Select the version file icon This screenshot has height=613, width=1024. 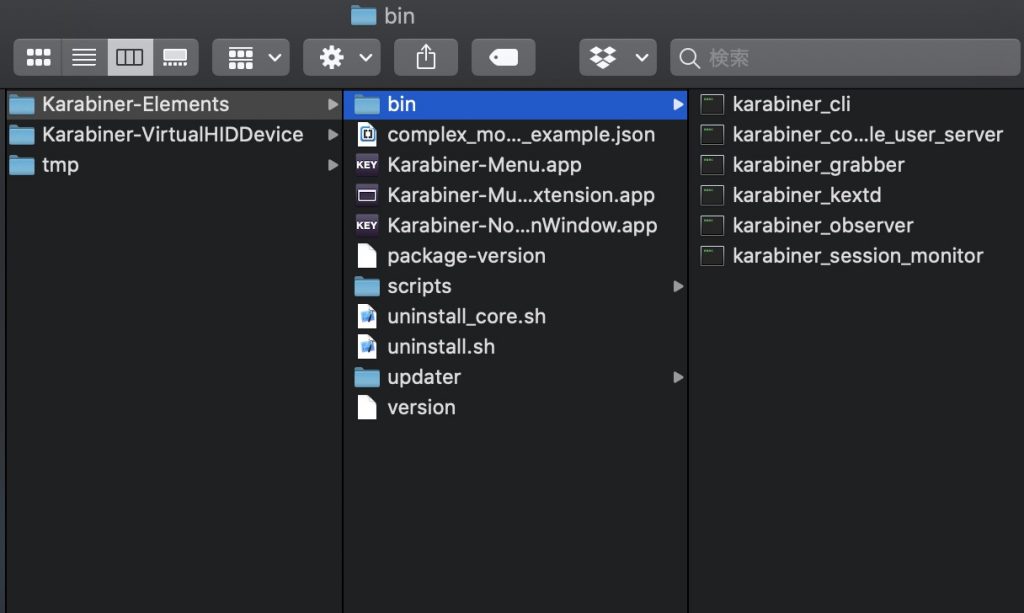[367, 407]
